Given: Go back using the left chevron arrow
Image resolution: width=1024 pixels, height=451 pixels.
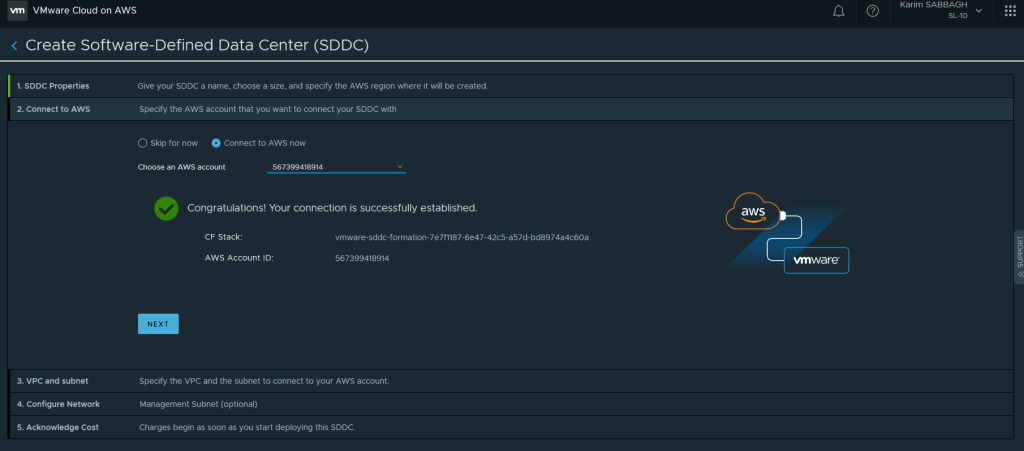Looking at the screenshot, I should [14, 46].
